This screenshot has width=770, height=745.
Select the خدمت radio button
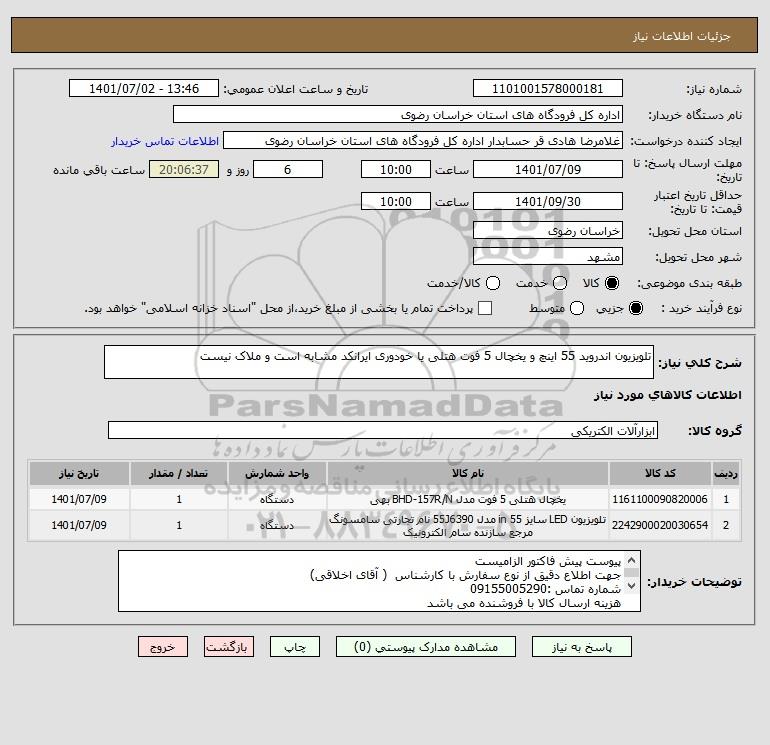pos(560,283)
